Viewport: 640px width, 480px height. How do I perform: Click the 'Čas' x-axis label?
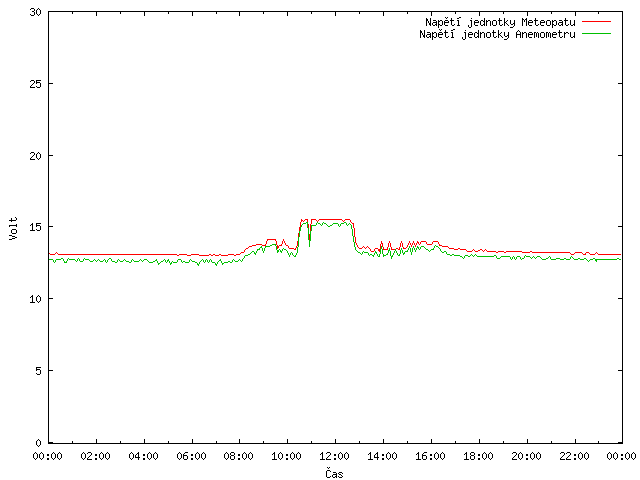tap(334, 473)
